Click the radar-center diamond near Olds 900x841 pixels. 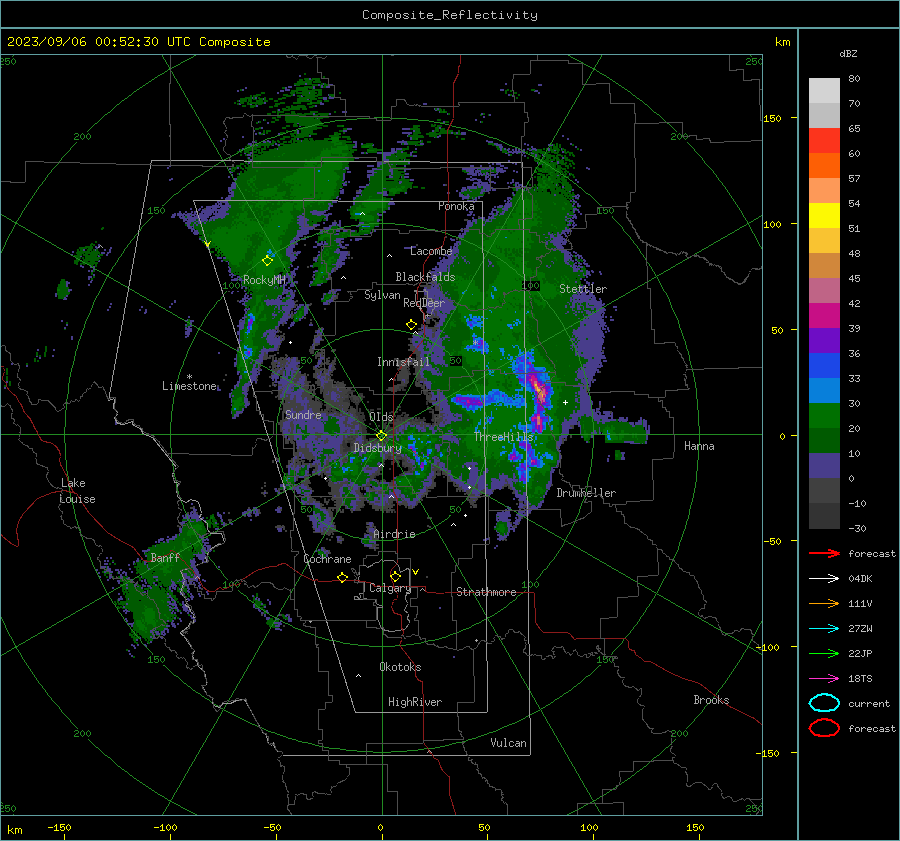coord(381,436)
